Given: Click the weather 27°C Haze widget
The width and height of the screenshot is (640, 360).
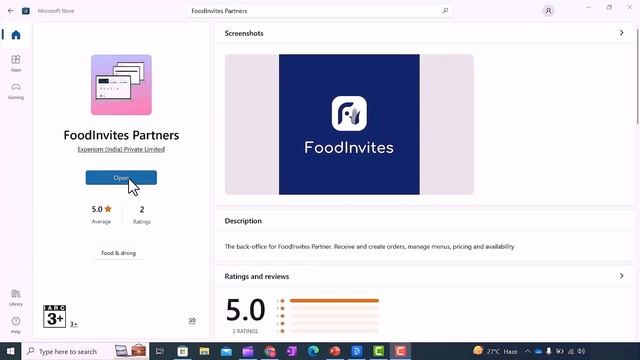Looking at the screenshot, I should coord(495,351).
